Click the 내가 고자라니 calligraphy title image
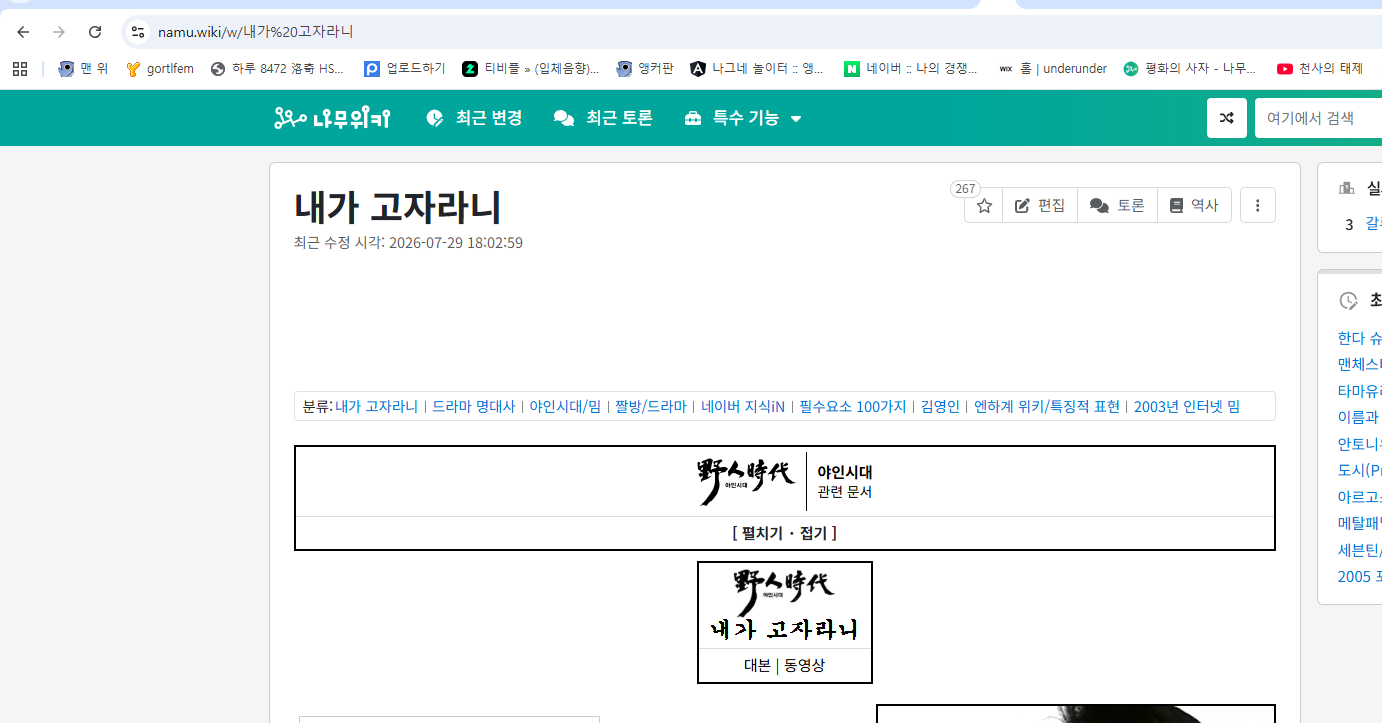1382x723 pixels. (785, 629)
